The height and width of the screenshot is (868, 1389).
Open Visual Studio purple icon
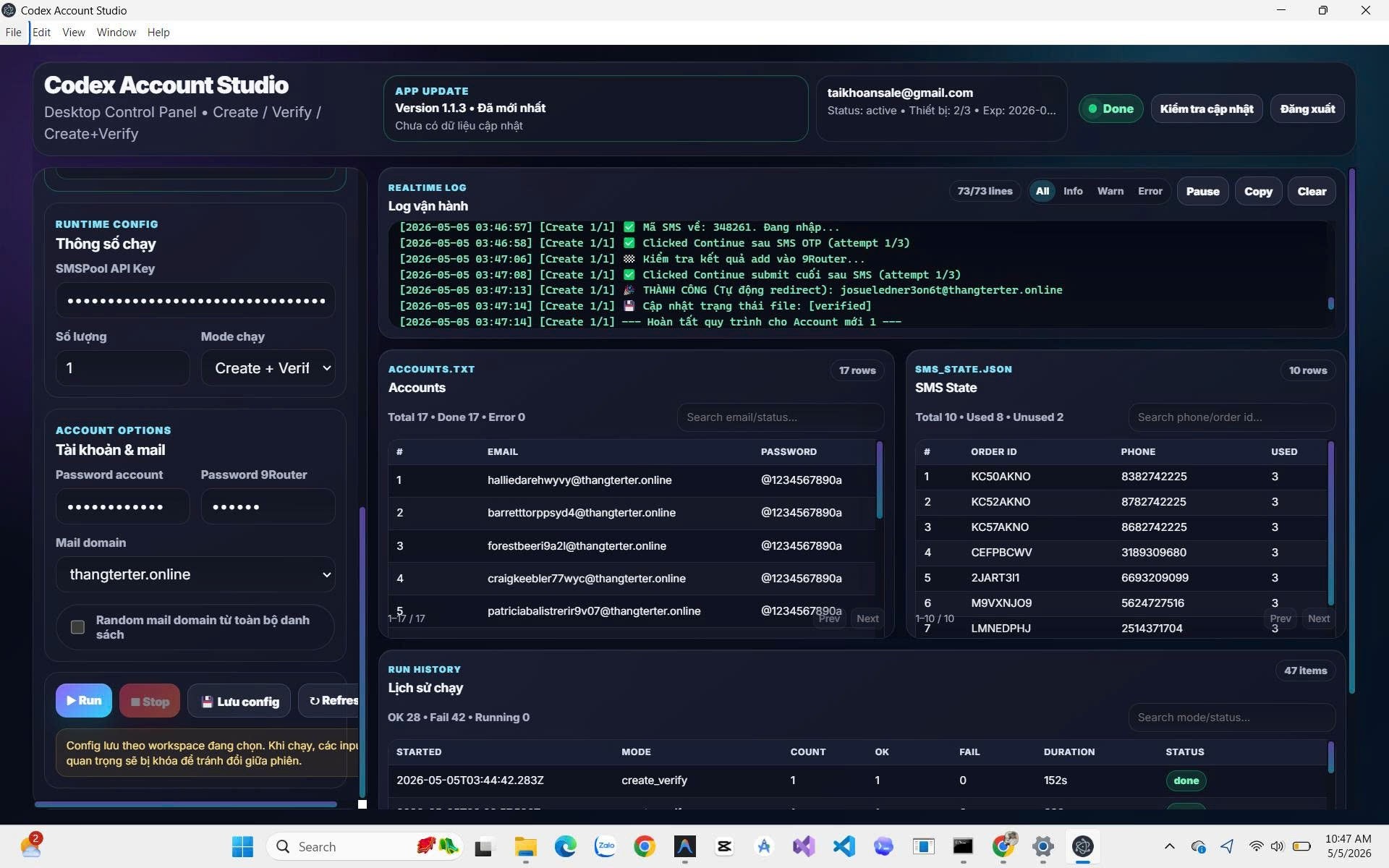tap(804, 846)
